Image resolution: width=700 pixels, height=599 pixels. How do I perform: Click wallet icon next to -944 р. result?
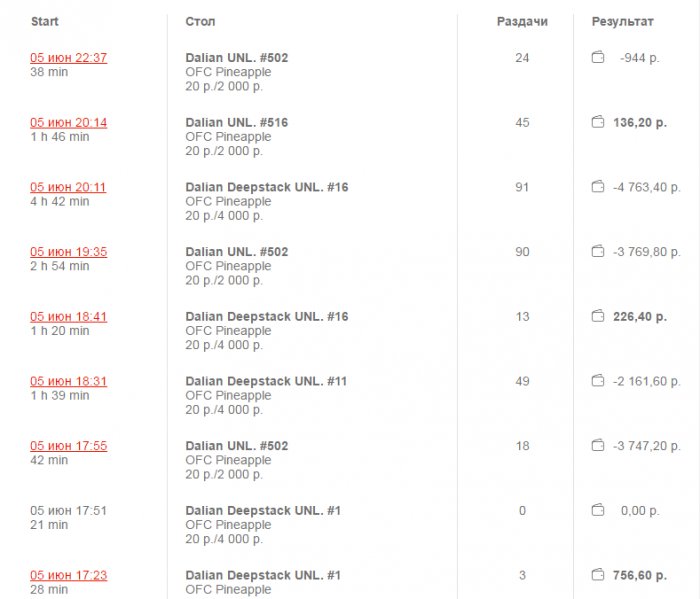click(x=598, y=58)
